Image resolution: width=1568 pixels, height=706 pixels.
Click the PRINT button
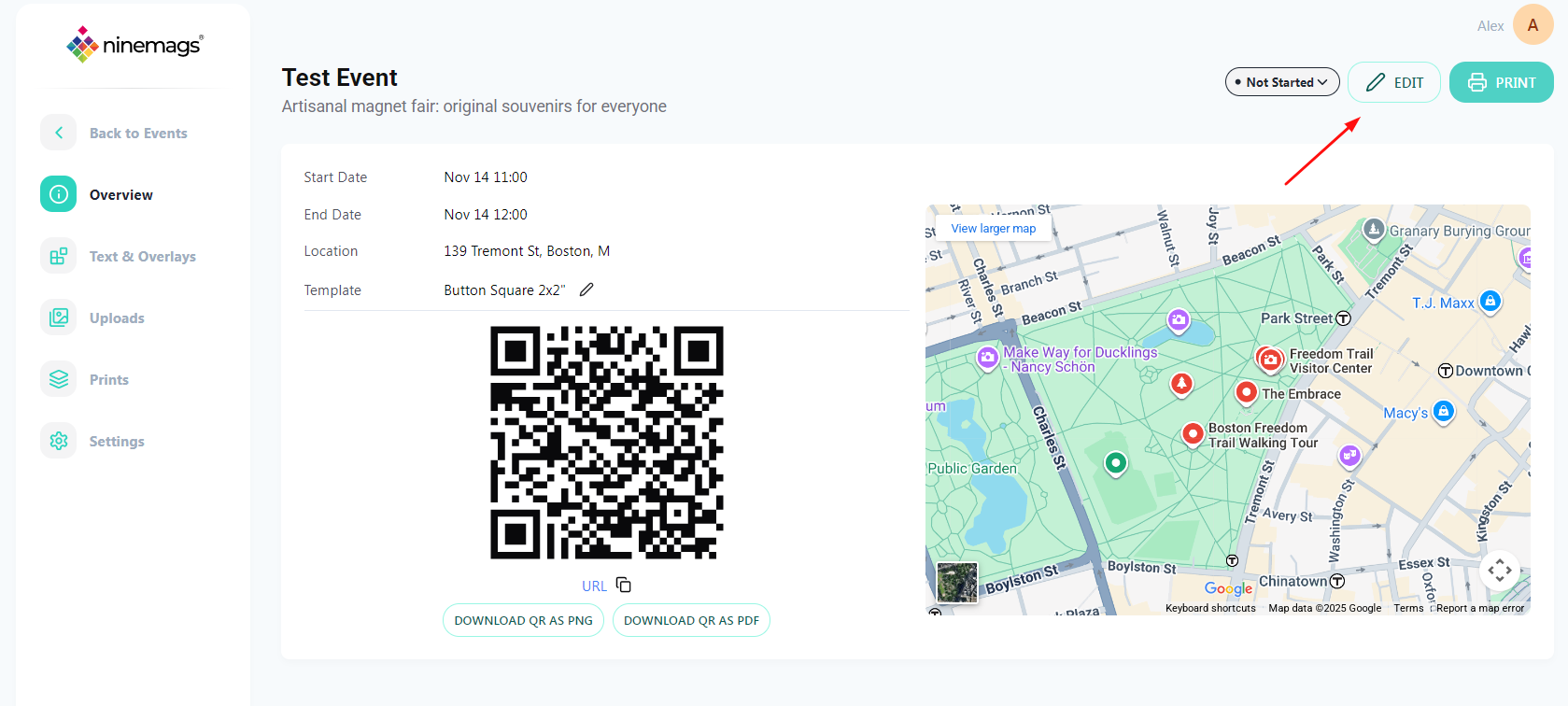coord(1502,82)
